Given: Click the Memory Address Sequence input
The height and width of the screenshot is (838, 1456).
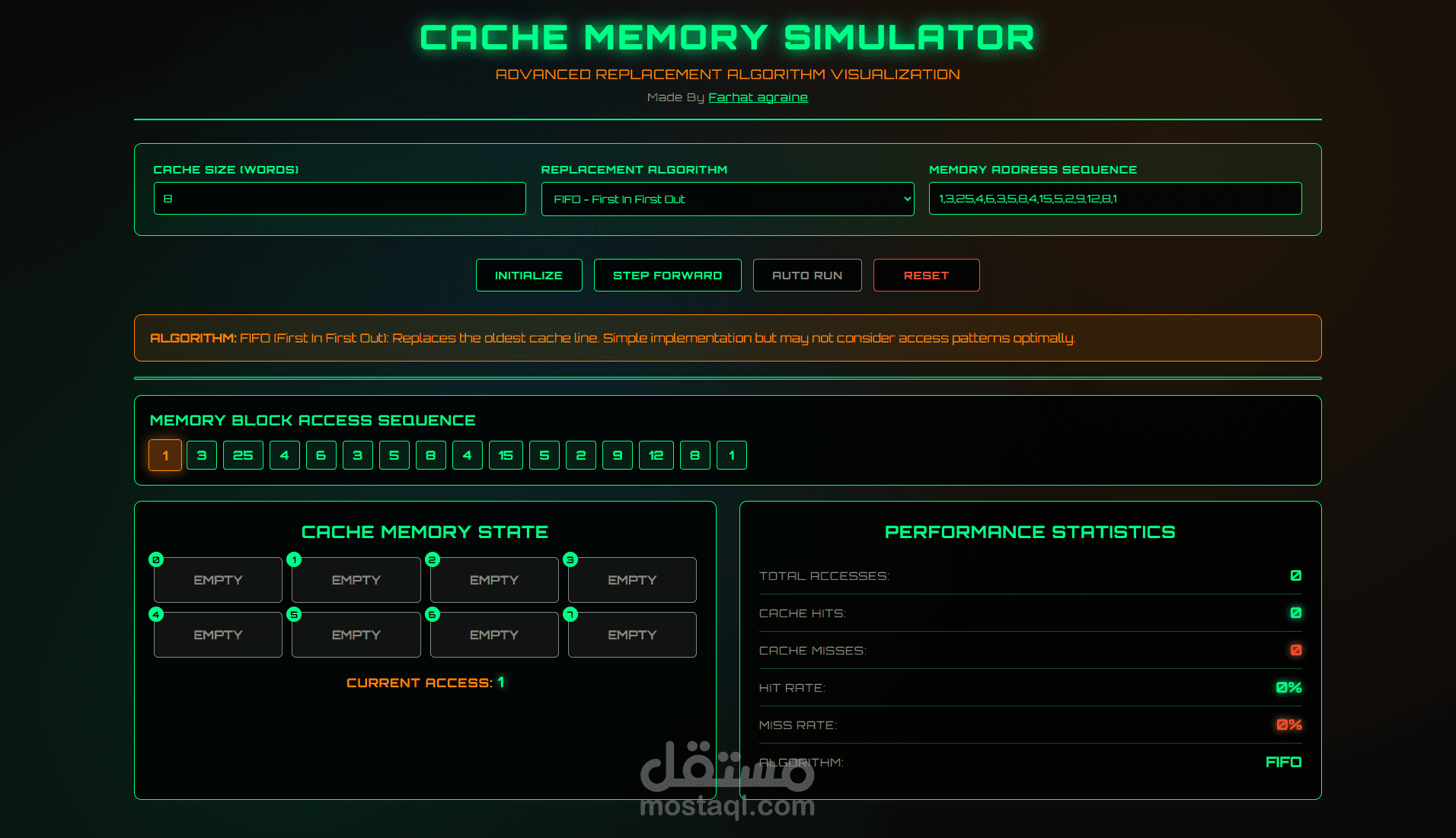Looking at the screenshot, I should 1115,198.
